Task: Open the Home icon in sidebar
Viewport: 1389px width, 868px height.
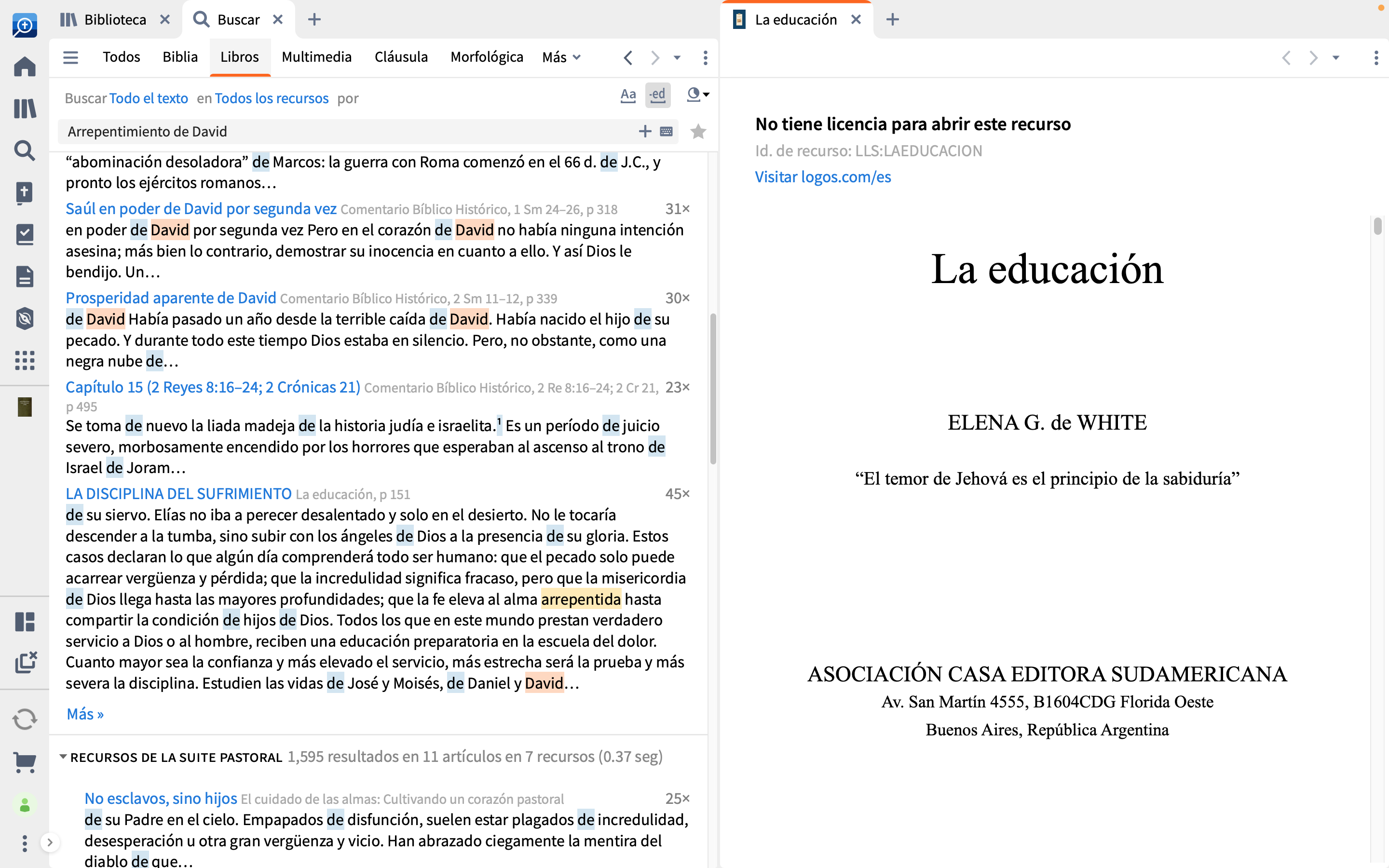Action: (x=25, y=67)
